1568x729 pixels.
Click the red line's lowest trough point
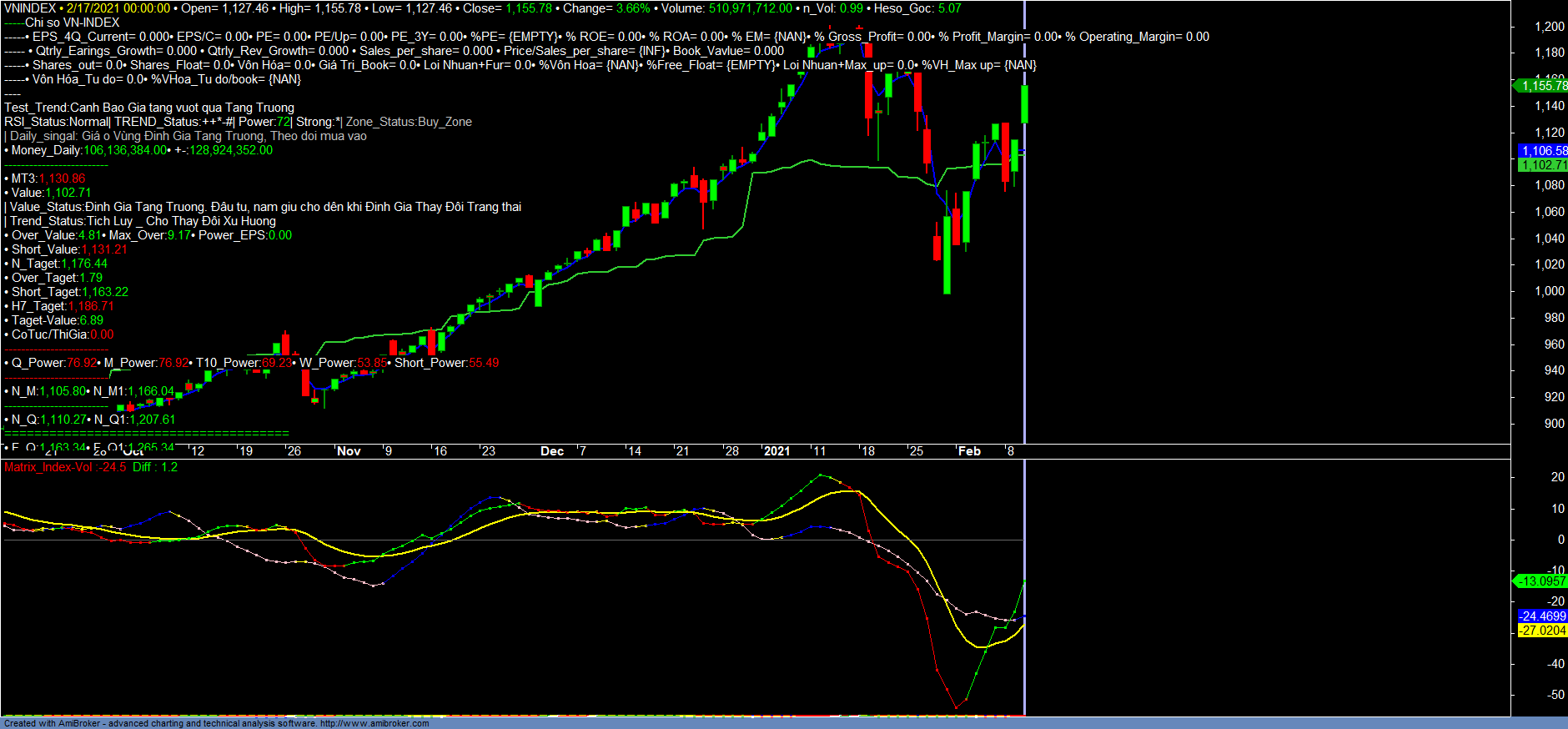[x=957, y=708]
